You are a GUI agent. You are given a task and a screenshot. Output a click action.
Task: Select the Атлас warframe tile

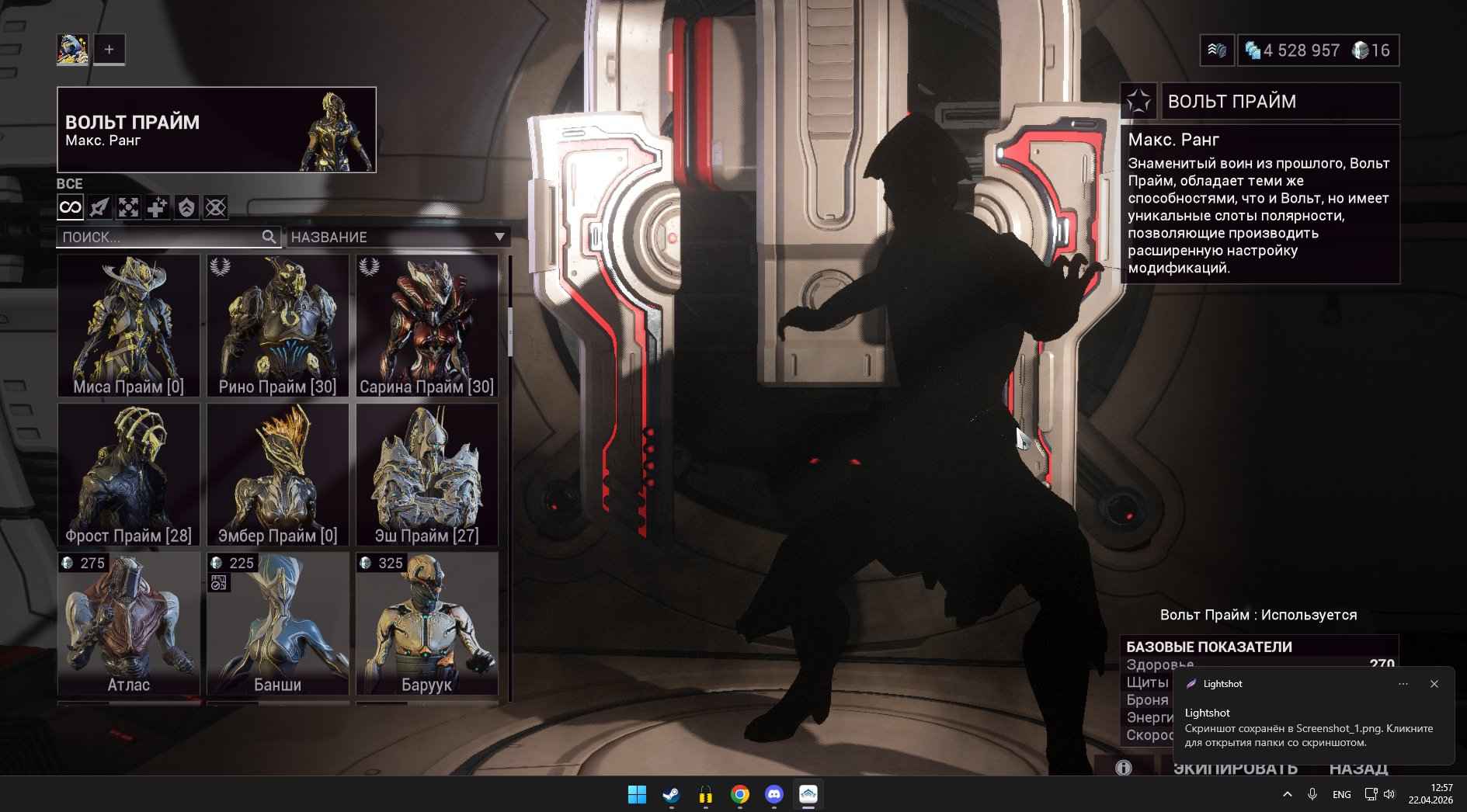(129, 624)
